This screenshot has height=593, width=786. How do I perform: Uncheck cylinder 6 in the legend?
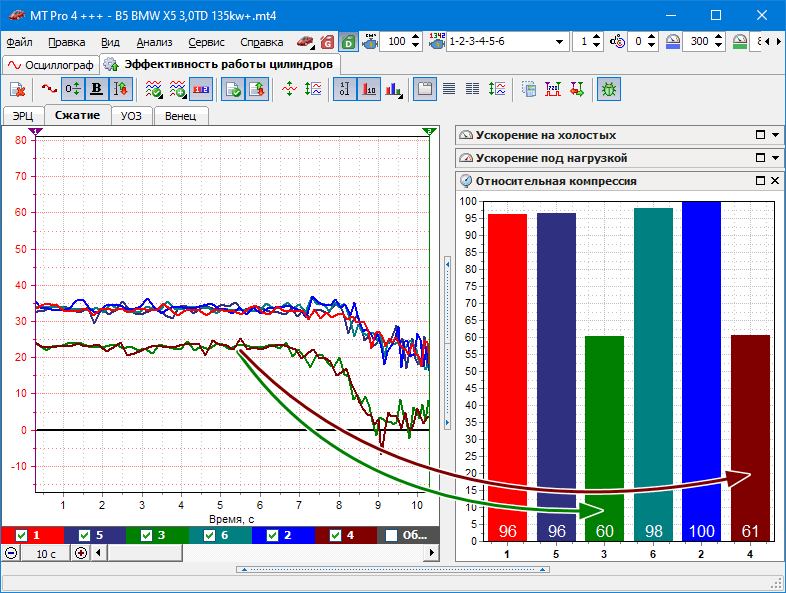(210, 535)
